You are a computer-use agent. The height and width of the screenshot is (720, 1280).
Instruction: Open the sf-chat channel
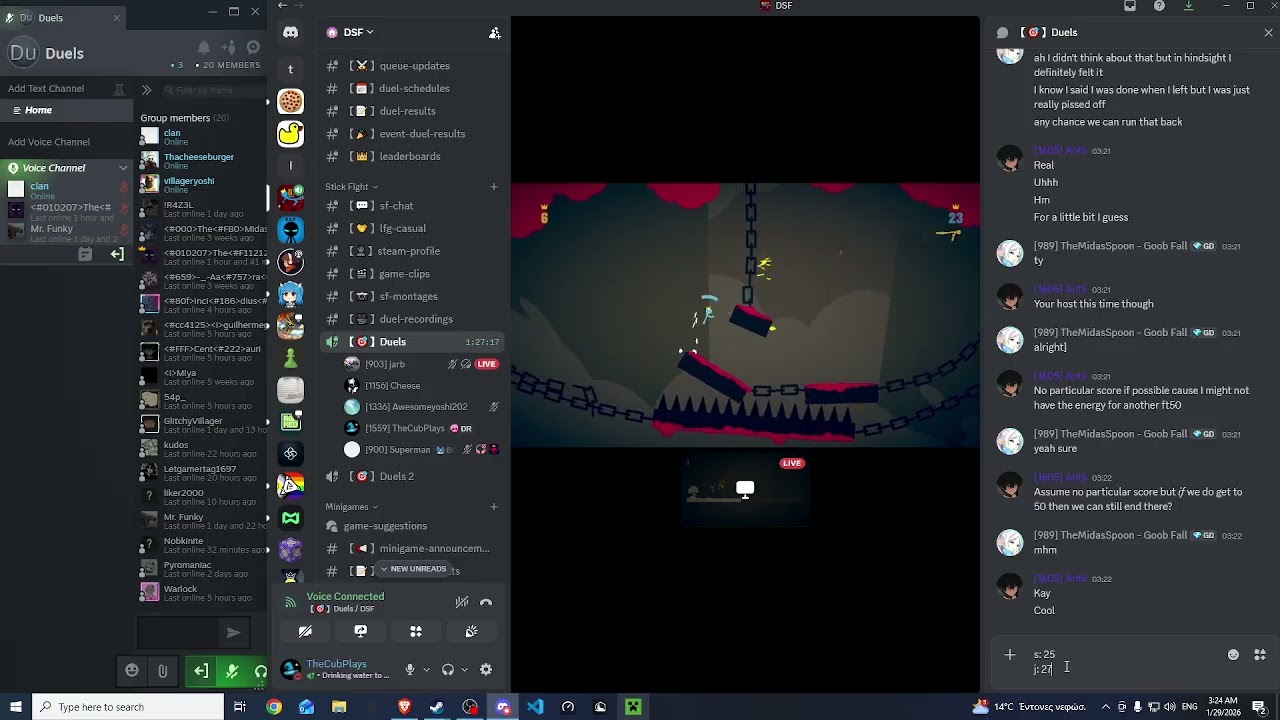[412, 206]
